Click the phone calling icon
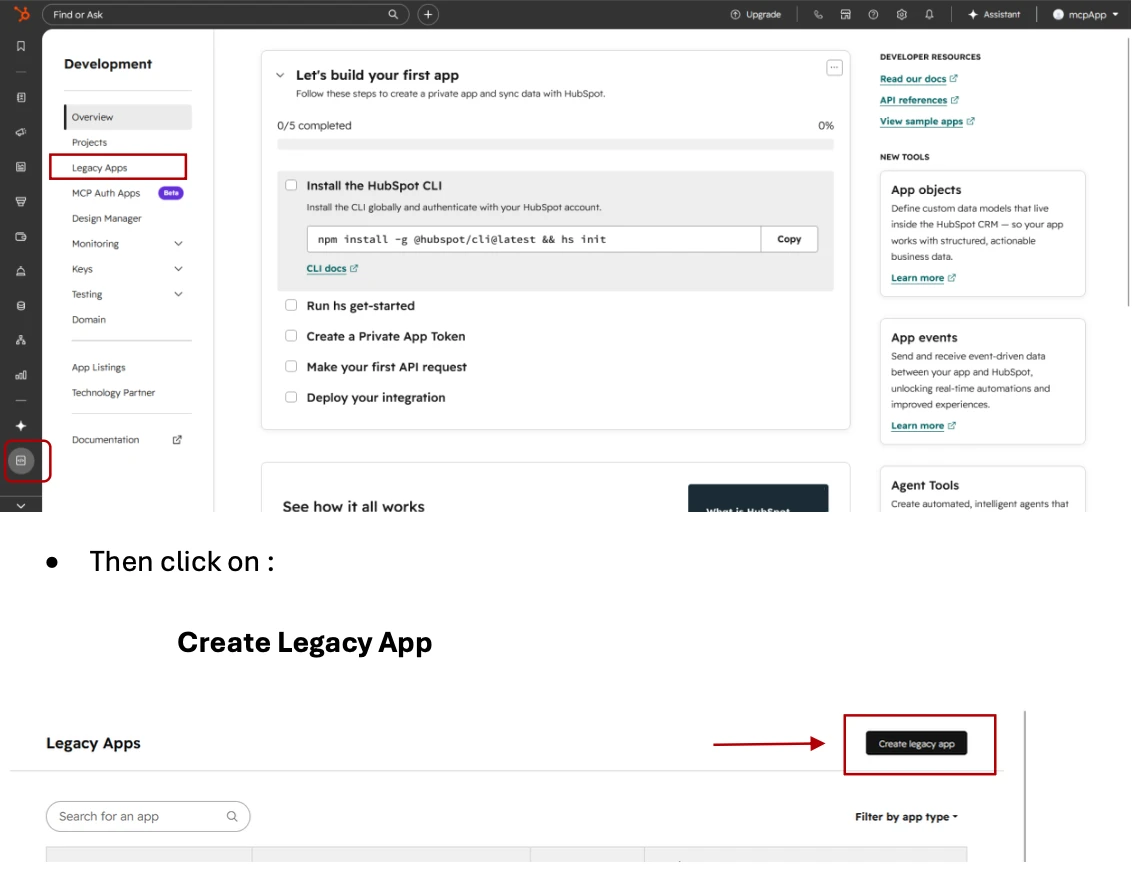This screenshot has width=1132, height=873. pyautogui.click(x=818, y=14)
